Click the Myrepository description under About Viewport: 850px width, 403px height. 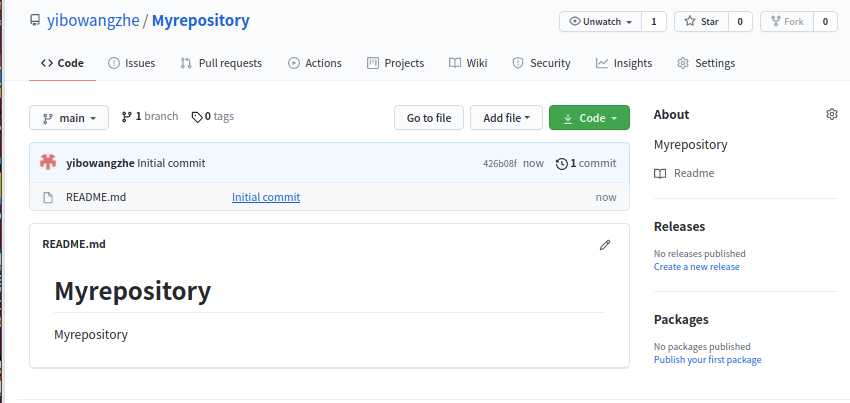tap(691, 145)
